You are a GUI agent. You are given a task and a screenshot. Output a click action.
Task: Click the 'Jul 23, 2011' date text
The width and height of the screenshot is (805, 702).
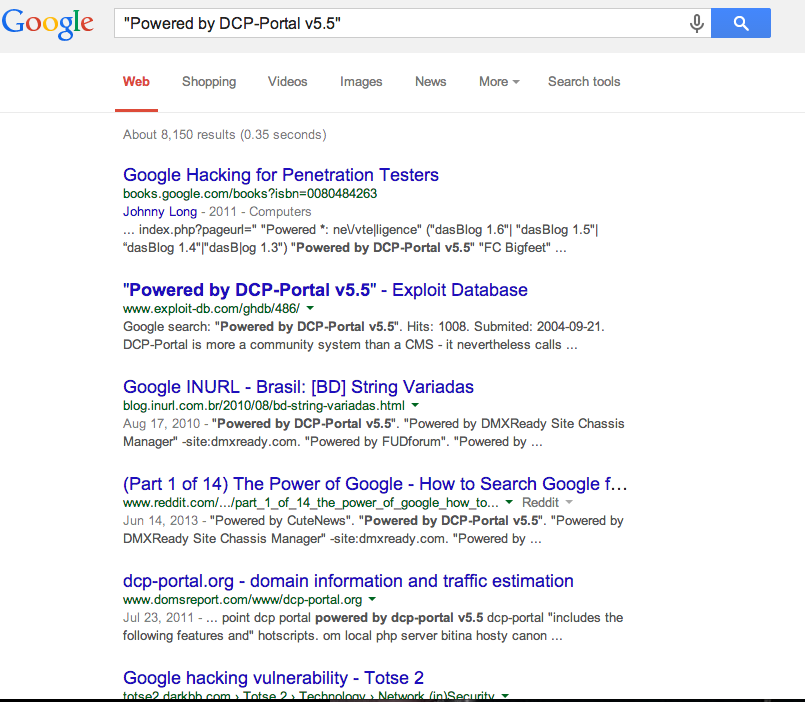coord(158,618)
